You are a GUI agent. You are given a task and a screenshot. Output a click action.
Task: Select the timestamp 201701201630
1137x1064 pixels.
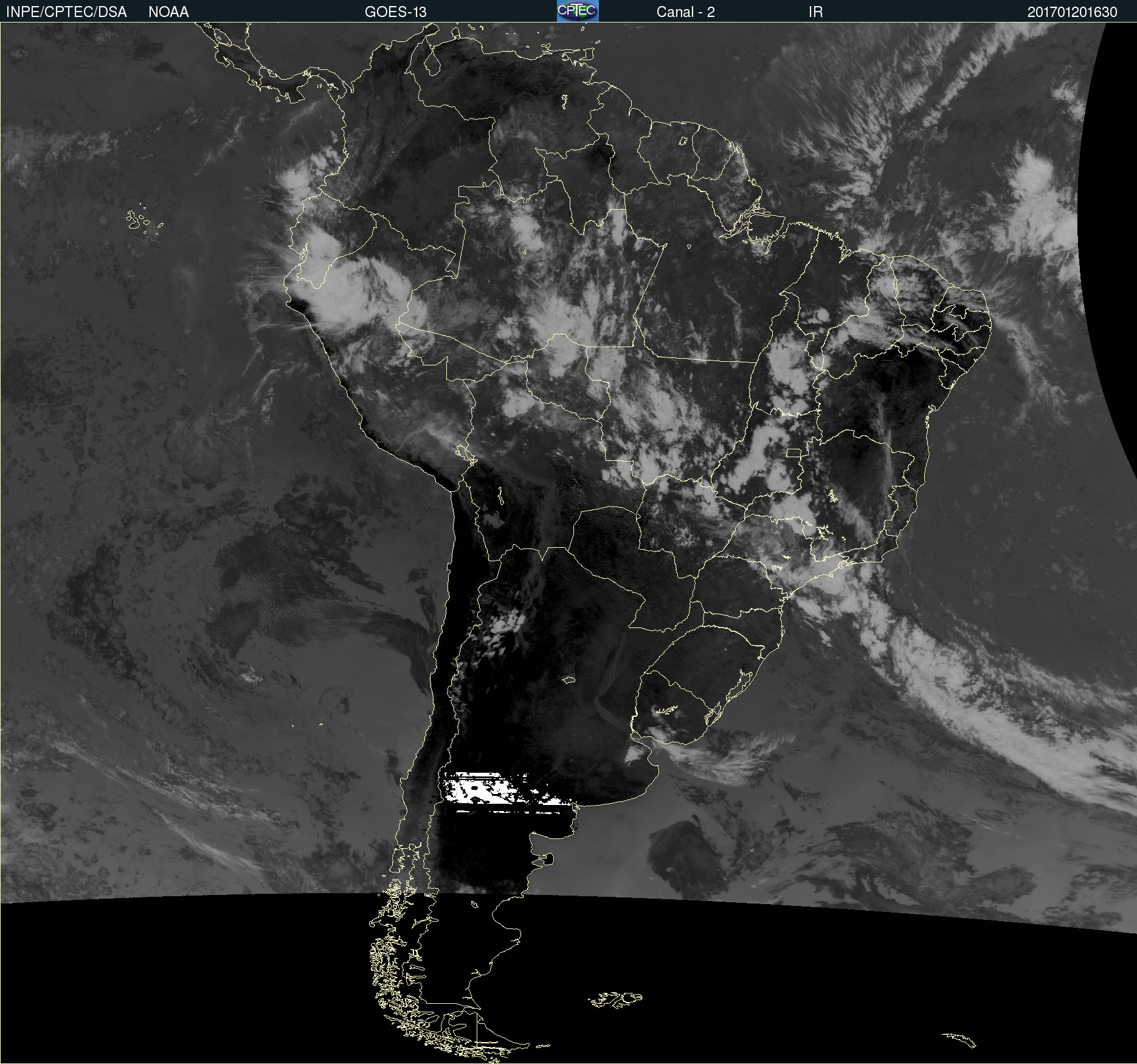[x=1072, y=12]
